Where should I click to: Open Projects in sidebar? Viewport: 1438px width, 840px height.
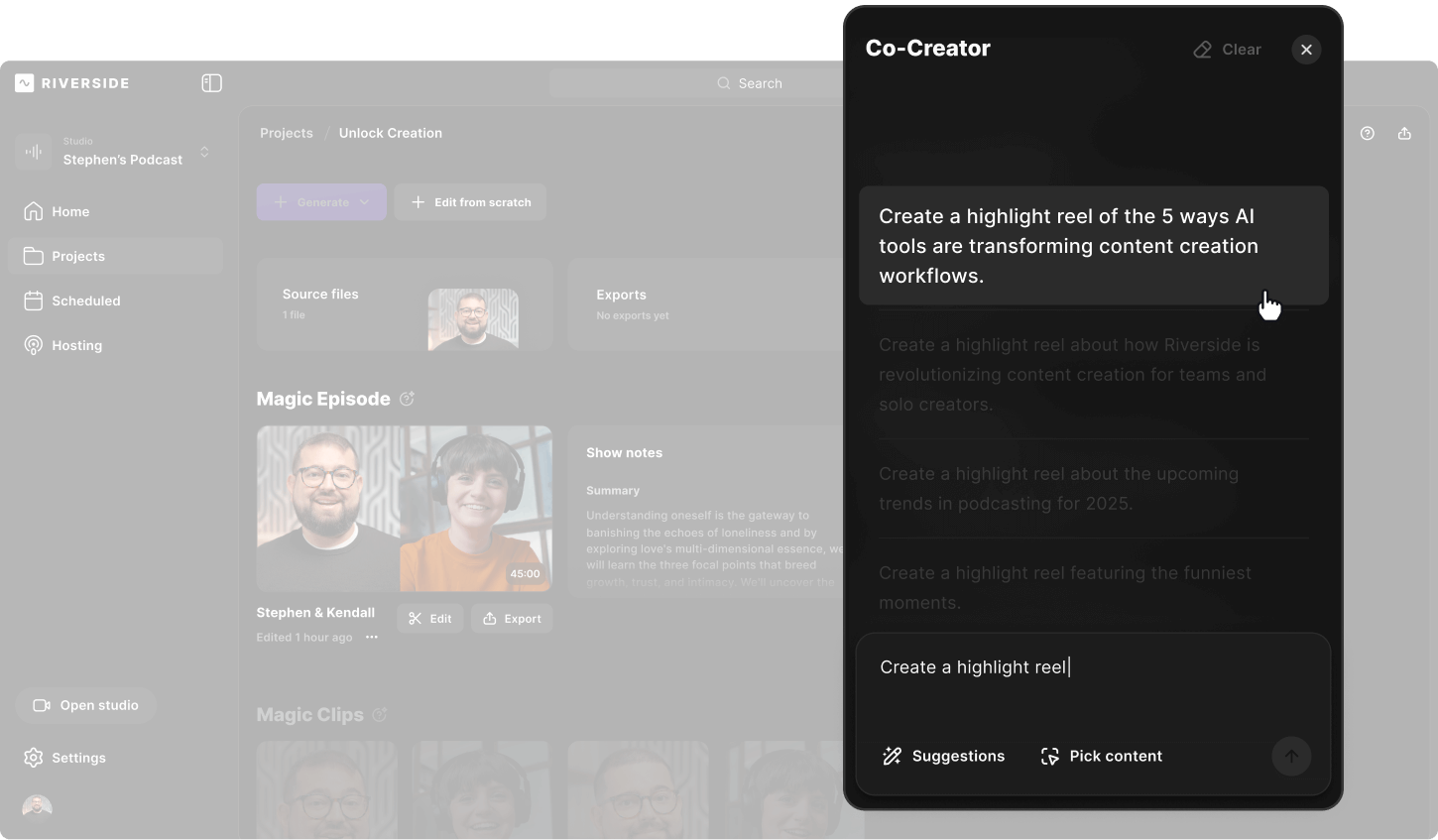tap(115, 256)
